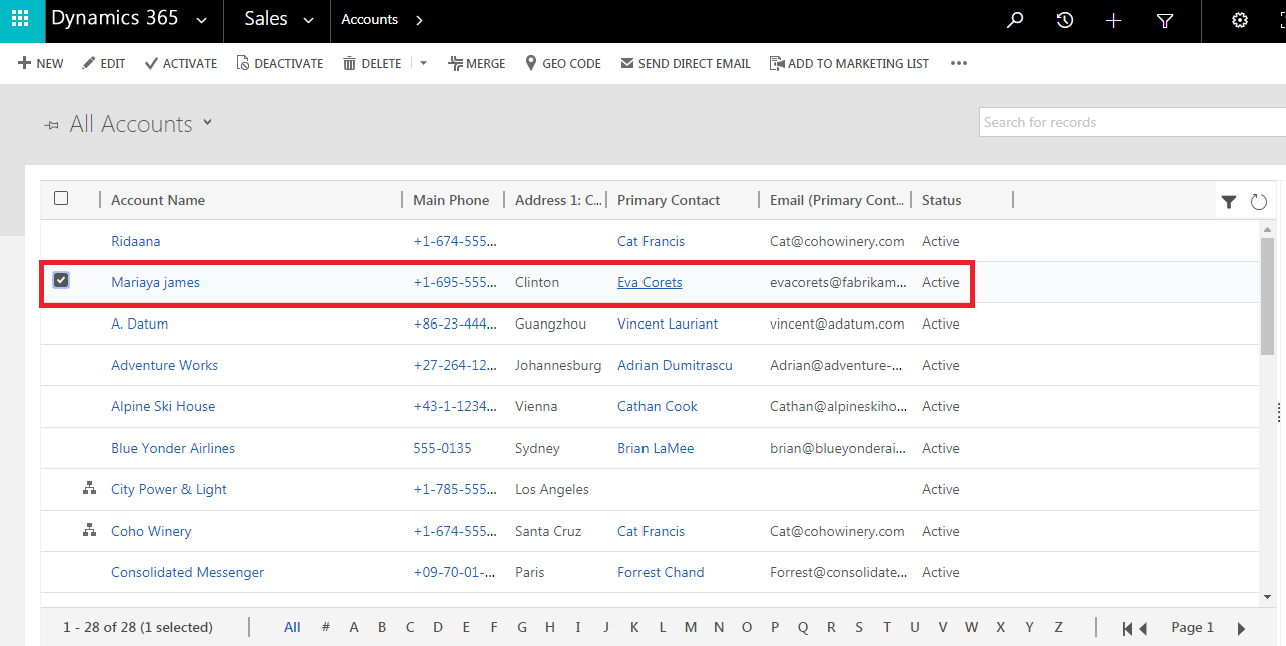This screenshot has height=646, width=1286.
Task: Open hierarchy icon for City Power & Light
Action: tap(89, 489)
